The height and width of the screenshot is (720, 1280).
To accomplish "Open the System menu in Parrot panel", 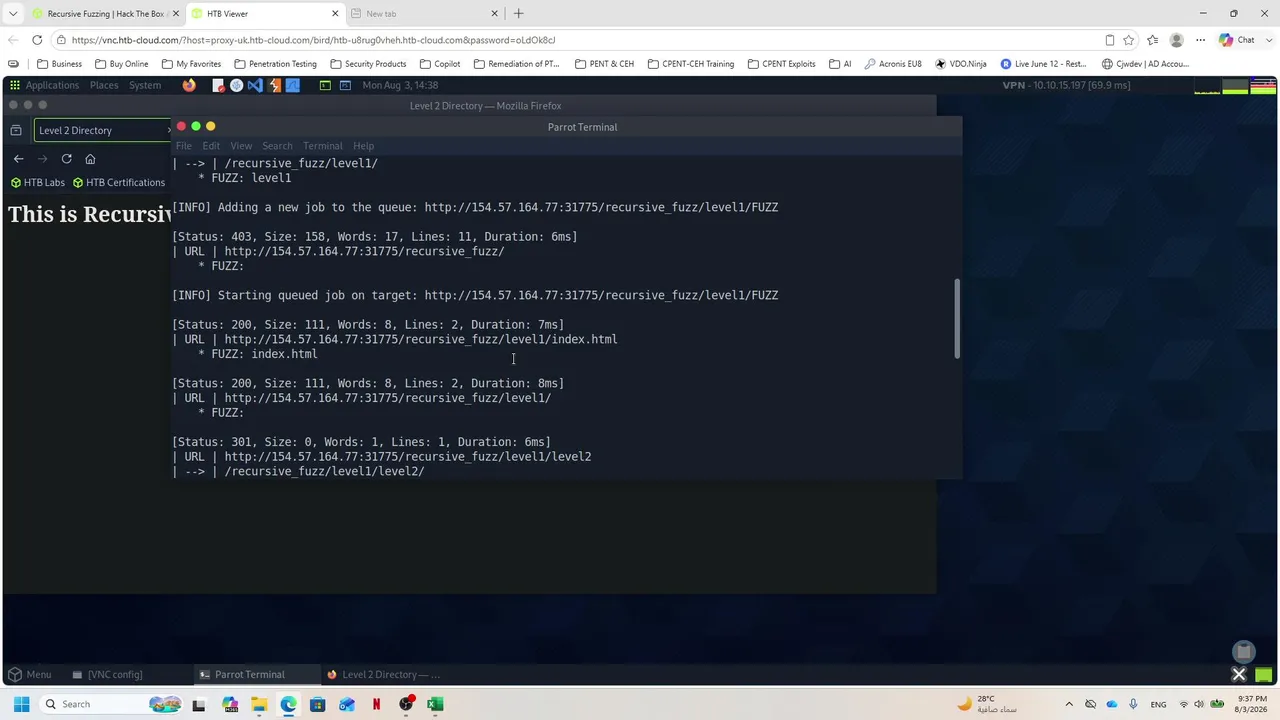I will point(145,85).
